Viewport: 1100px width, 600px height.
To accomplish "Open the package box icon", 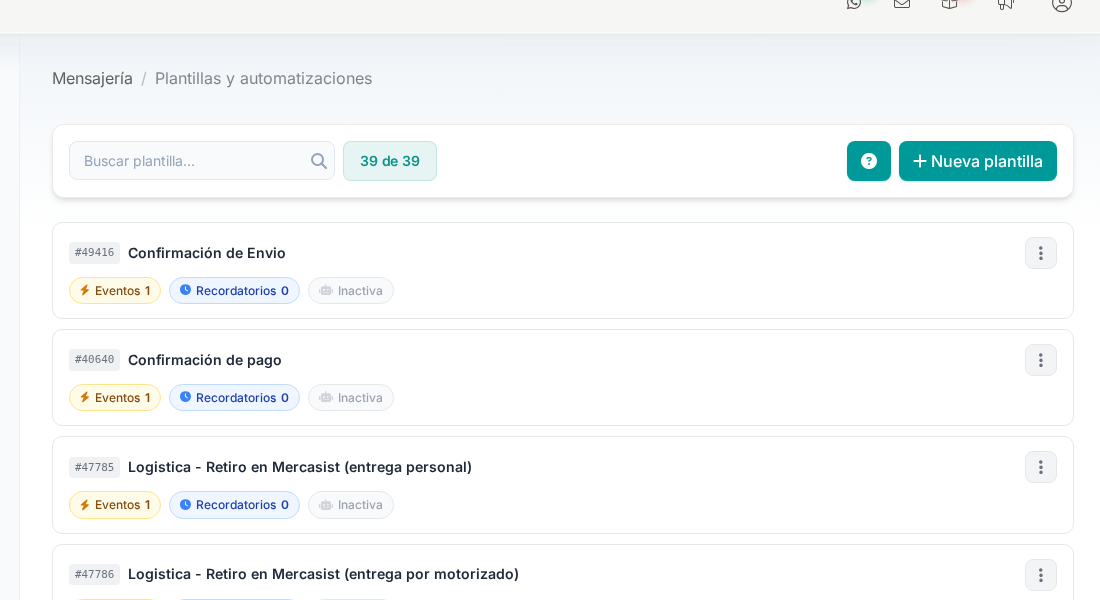I will click(x=950, y=4).
